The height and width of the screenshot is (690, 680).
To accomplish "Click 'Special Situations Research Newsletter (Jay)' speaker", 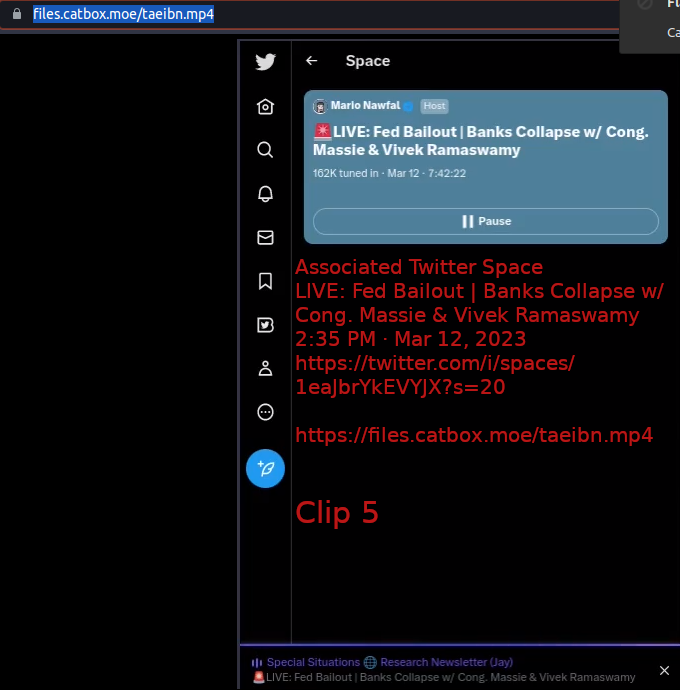I will (390, 662).
